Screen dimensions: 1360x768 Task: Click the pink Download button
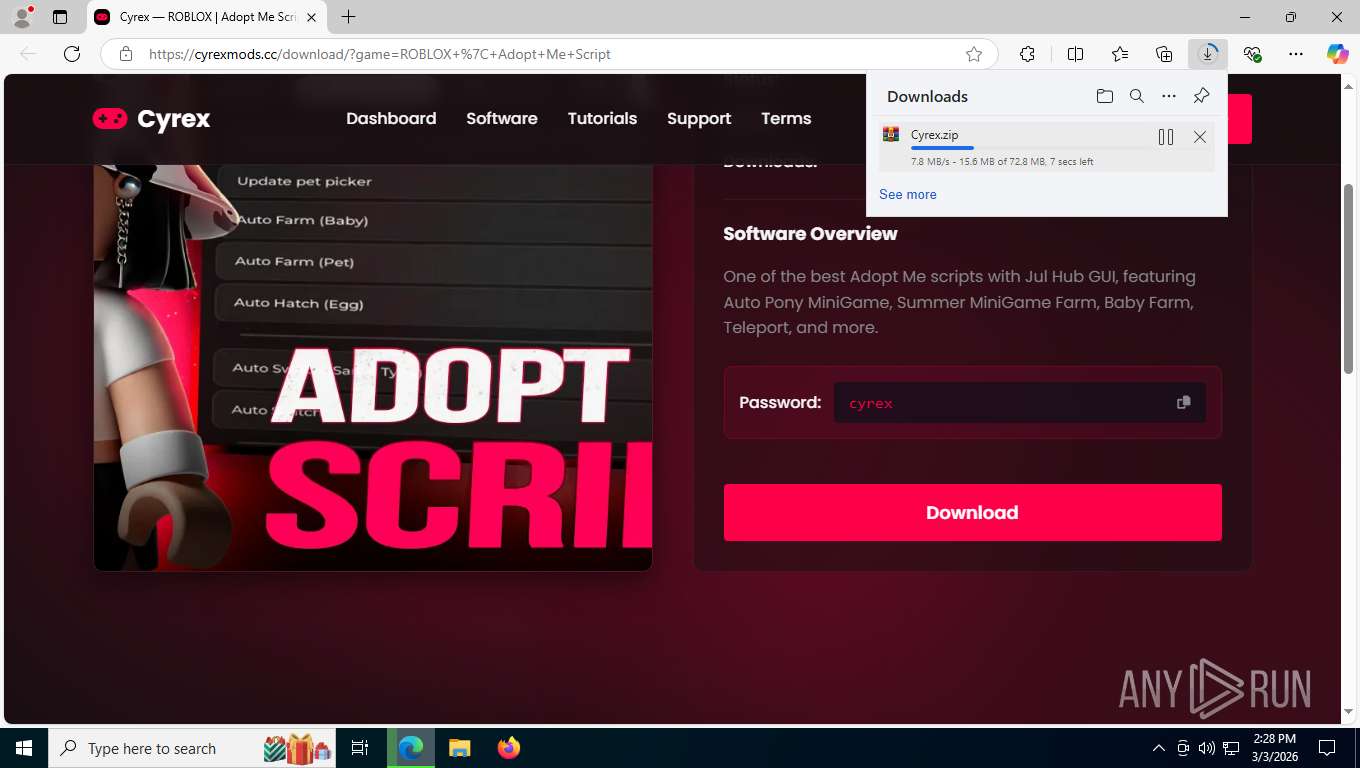click(972, 512)
